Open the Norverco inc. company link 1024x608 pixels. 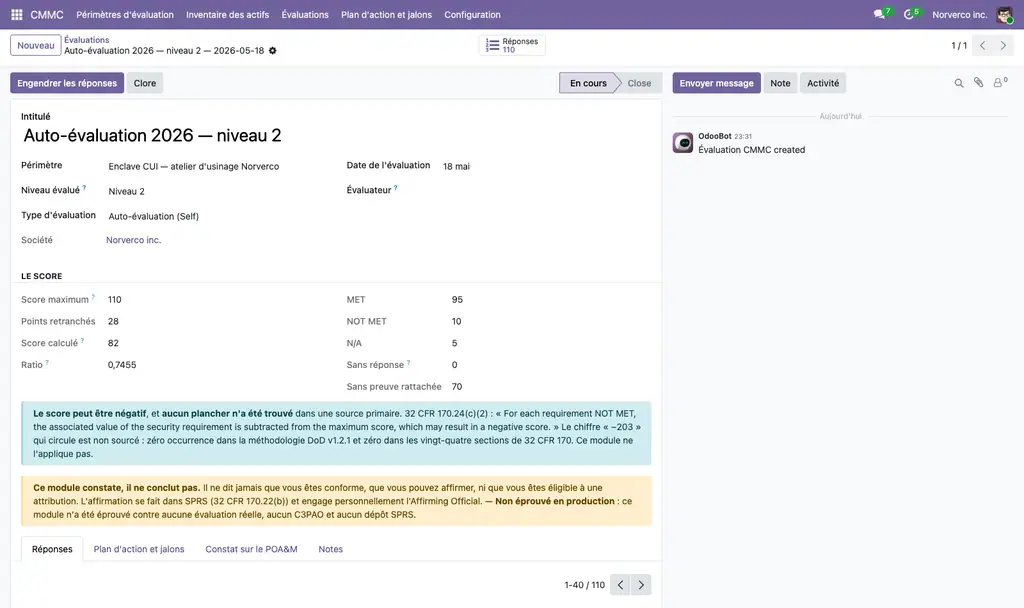point(133,240)
